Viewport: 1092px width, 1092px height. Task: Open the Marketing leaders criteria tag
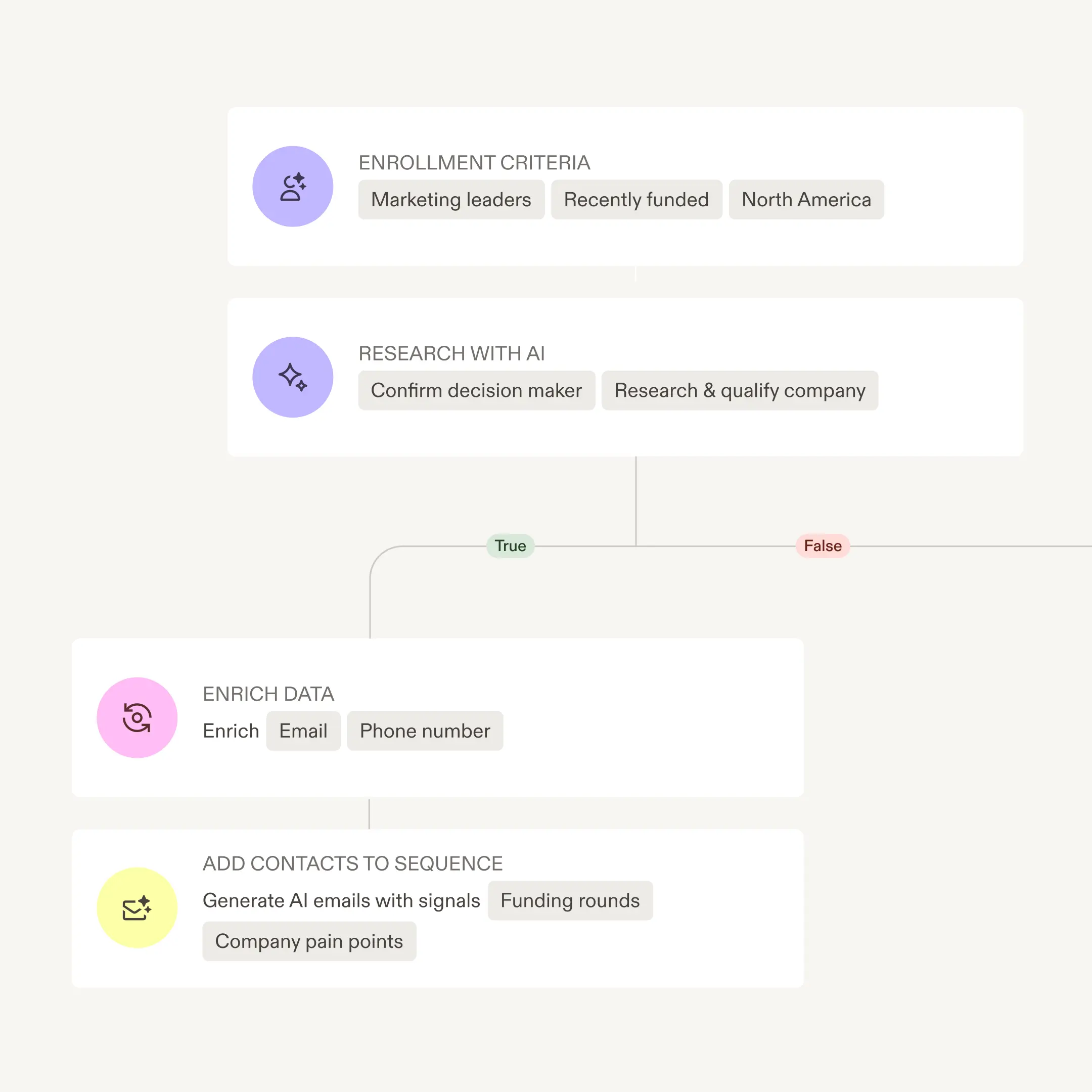pos(450,200)
